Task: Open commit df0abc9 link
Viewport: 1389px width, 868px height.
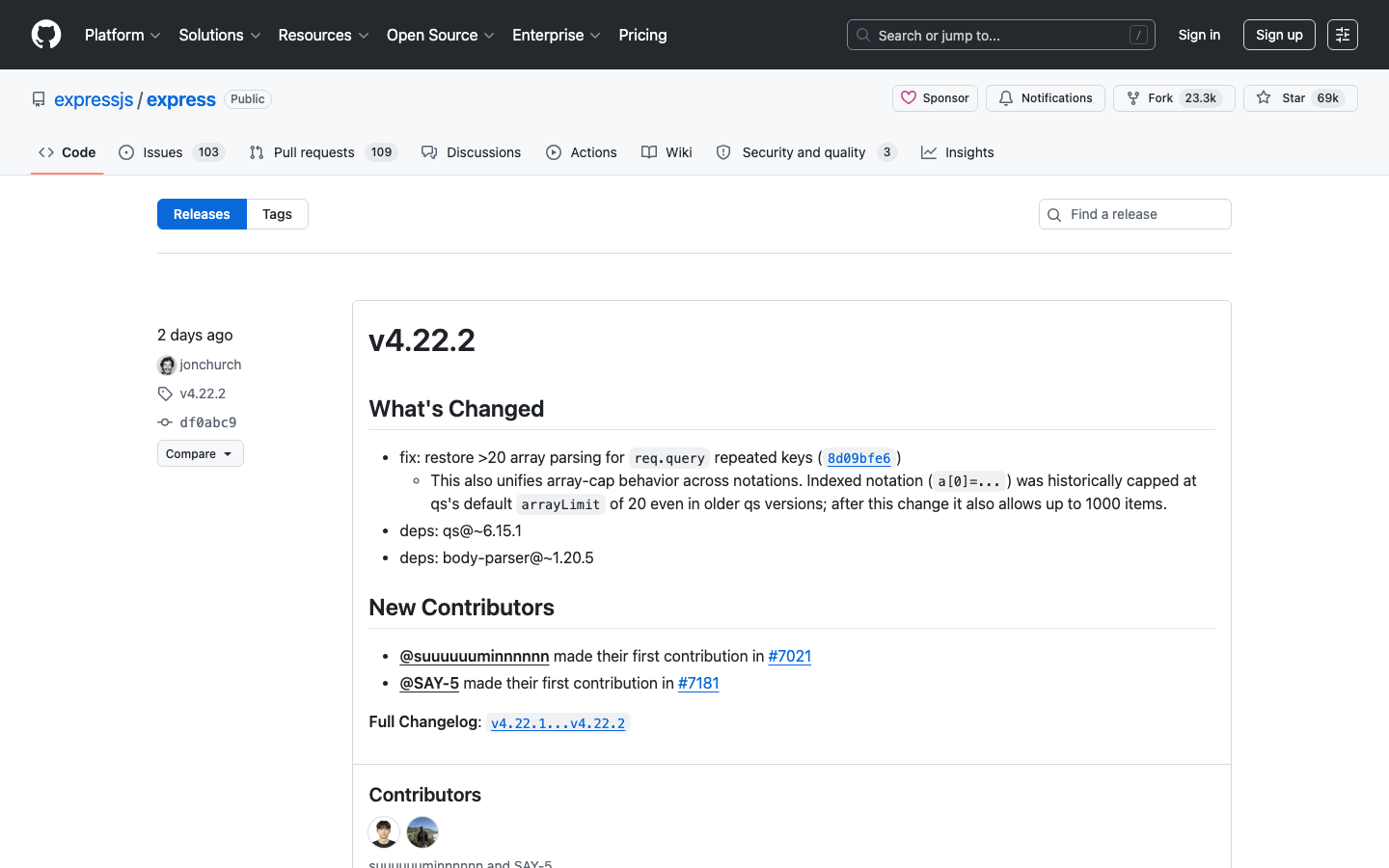Action: [208, 422]
